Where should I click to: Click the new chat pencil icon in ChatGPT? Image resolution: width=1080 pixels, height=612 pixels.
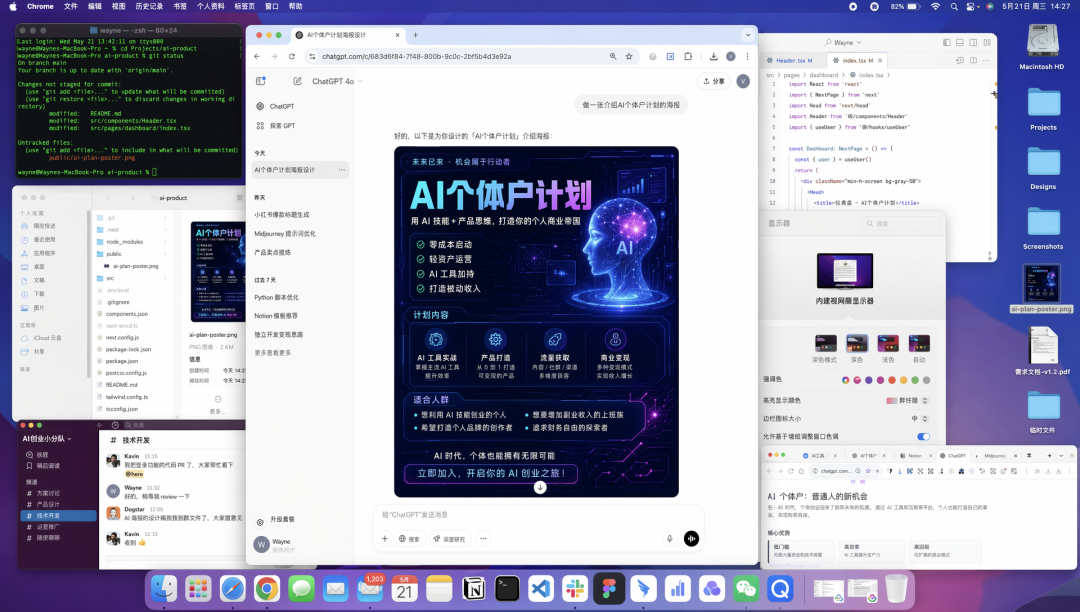[297, 81]
